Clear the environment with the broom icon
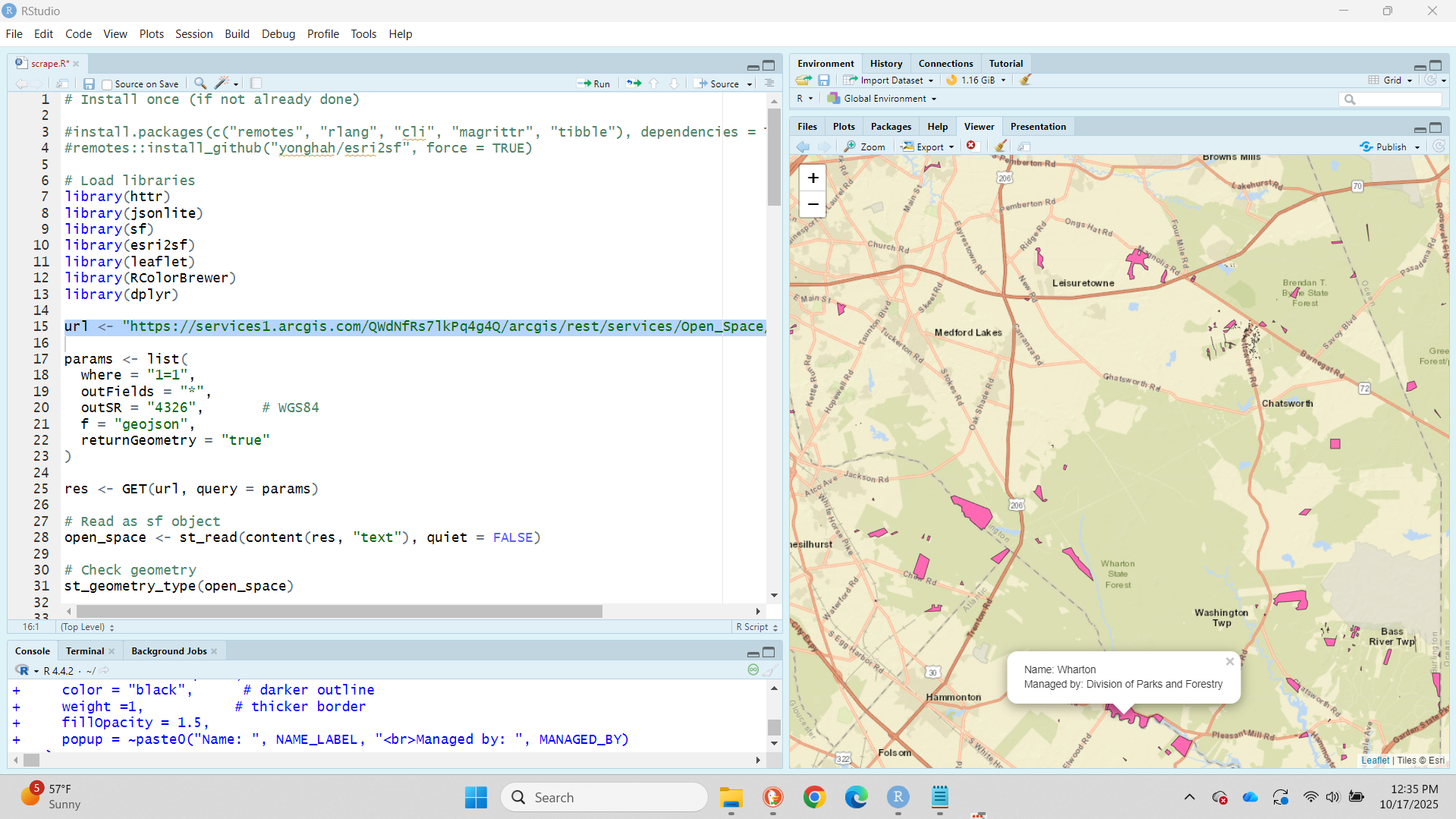This screenshot has height=819, width=1456. coord(1025,80)
